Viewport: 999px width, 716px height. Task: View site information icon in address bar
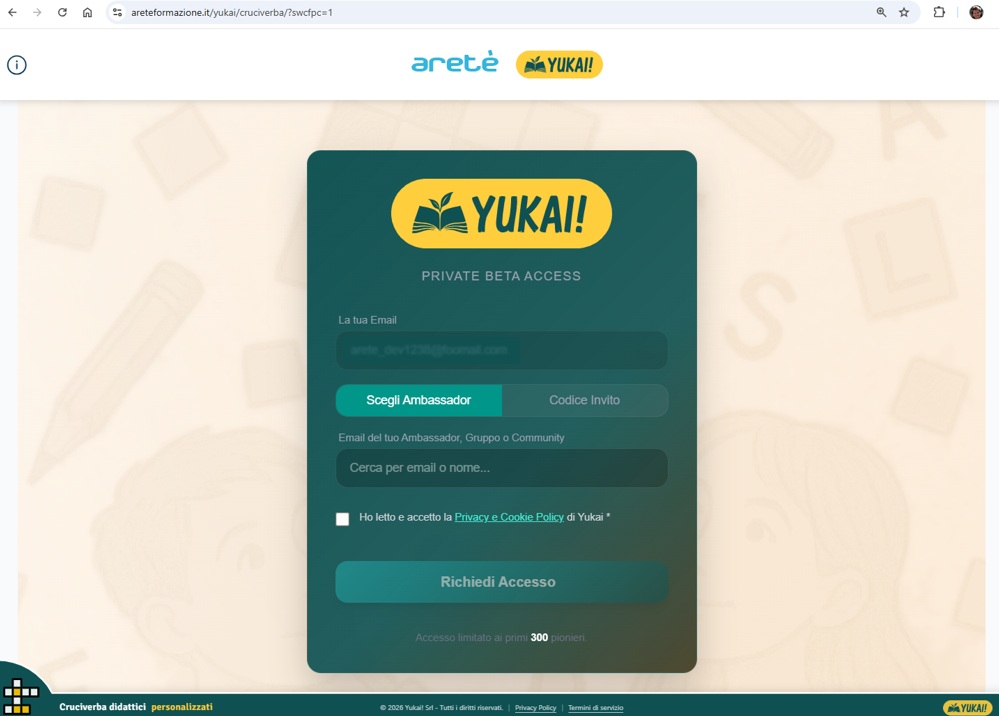click(117, 12)
